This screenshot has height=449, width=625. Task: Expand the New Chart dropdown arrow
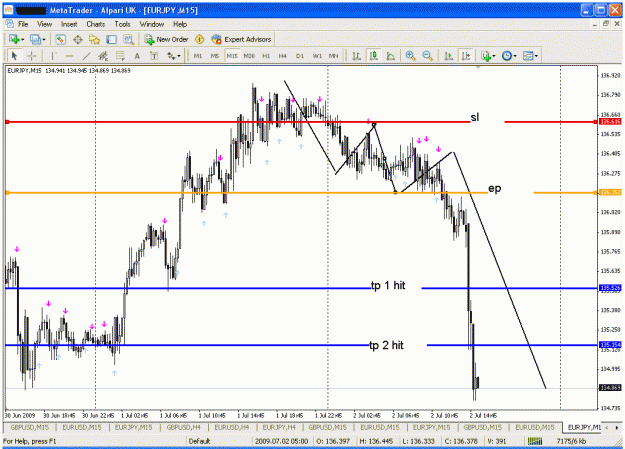coord(23,39)
